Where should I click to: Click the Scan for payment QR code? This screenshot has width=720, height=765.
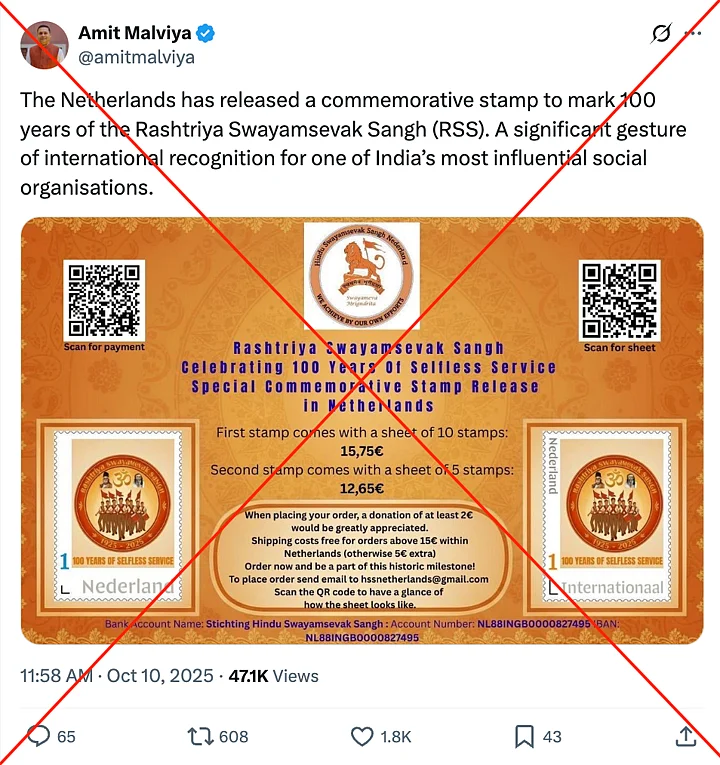tap(104, 300)
